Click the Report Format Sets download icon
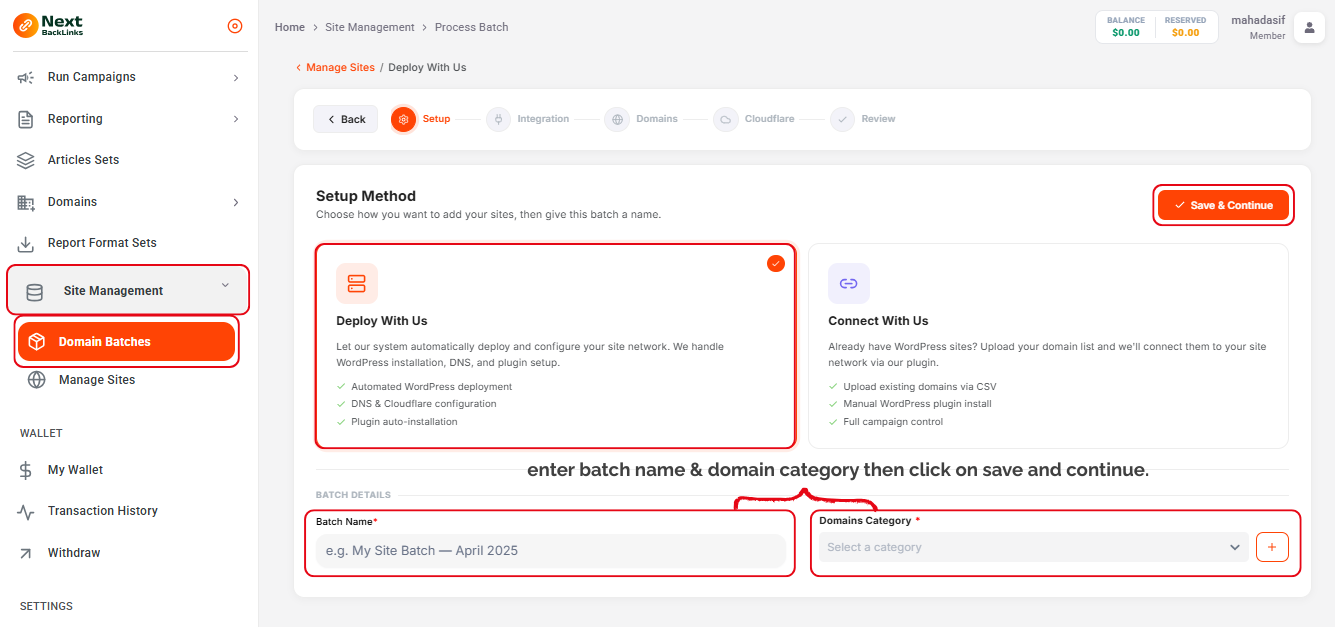The height and width of the screenshot is (627, 1335). (26, 243)
